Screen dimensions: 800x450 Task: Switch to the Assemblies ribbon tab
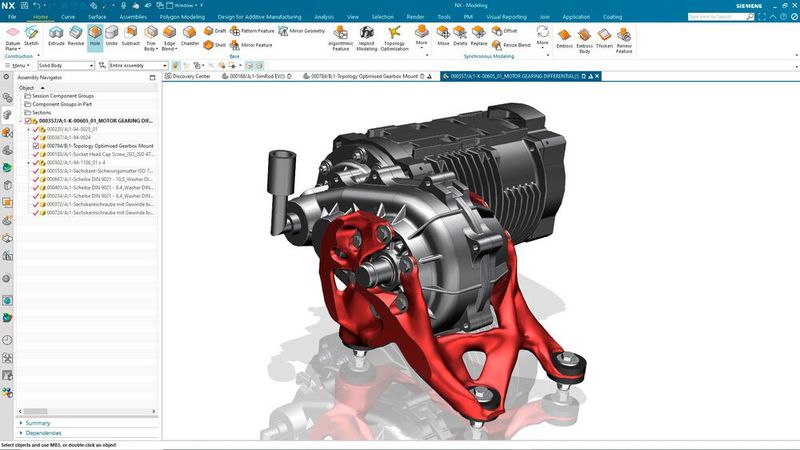(x=133, y=17)
